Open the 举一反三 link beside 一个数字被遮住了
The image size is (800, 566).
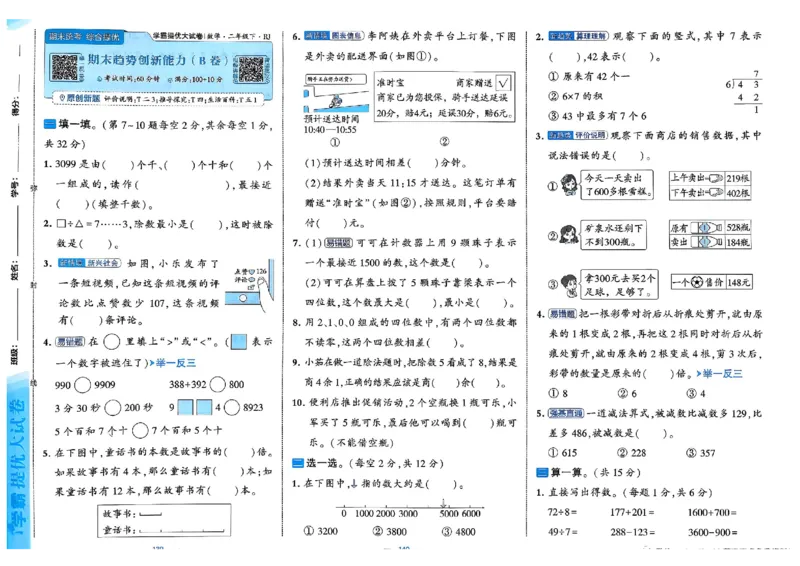(173, 363)
